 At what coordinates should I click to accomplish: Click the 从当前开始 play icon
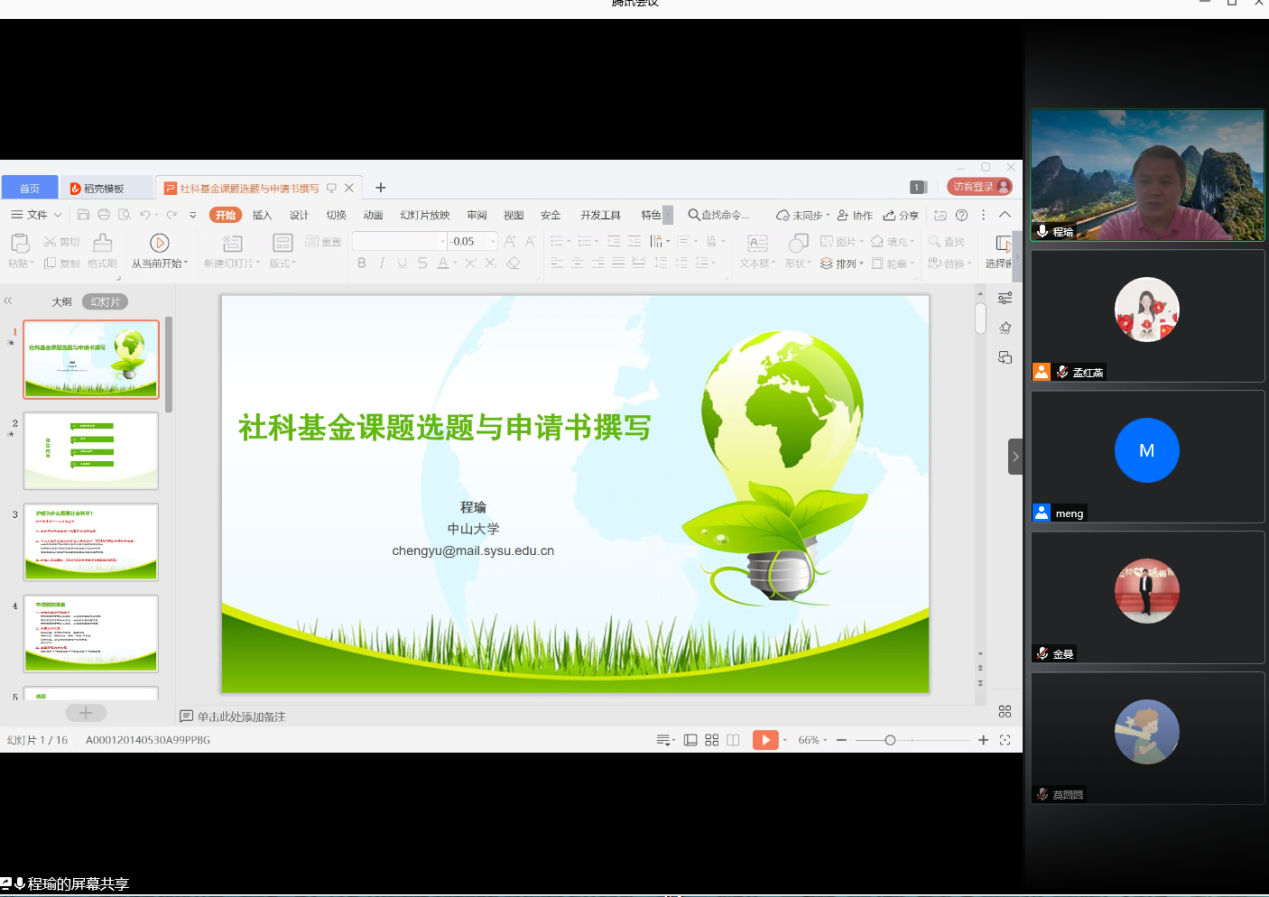tap(159, 243)
